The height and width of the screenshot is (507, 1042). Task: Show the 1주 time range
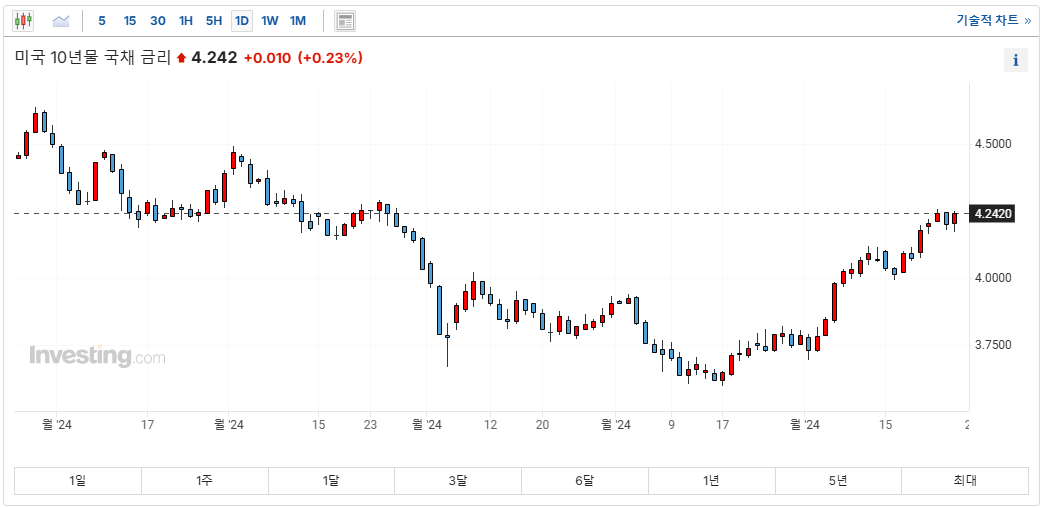205,481
